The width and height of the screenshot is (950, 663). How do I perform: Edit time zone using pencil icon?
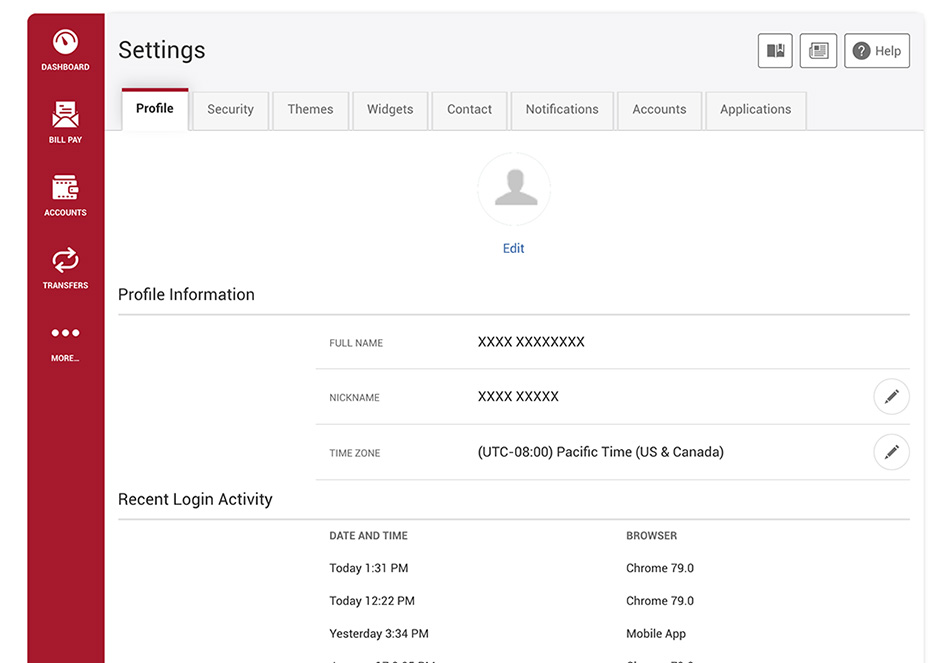(x=891, y=452)
